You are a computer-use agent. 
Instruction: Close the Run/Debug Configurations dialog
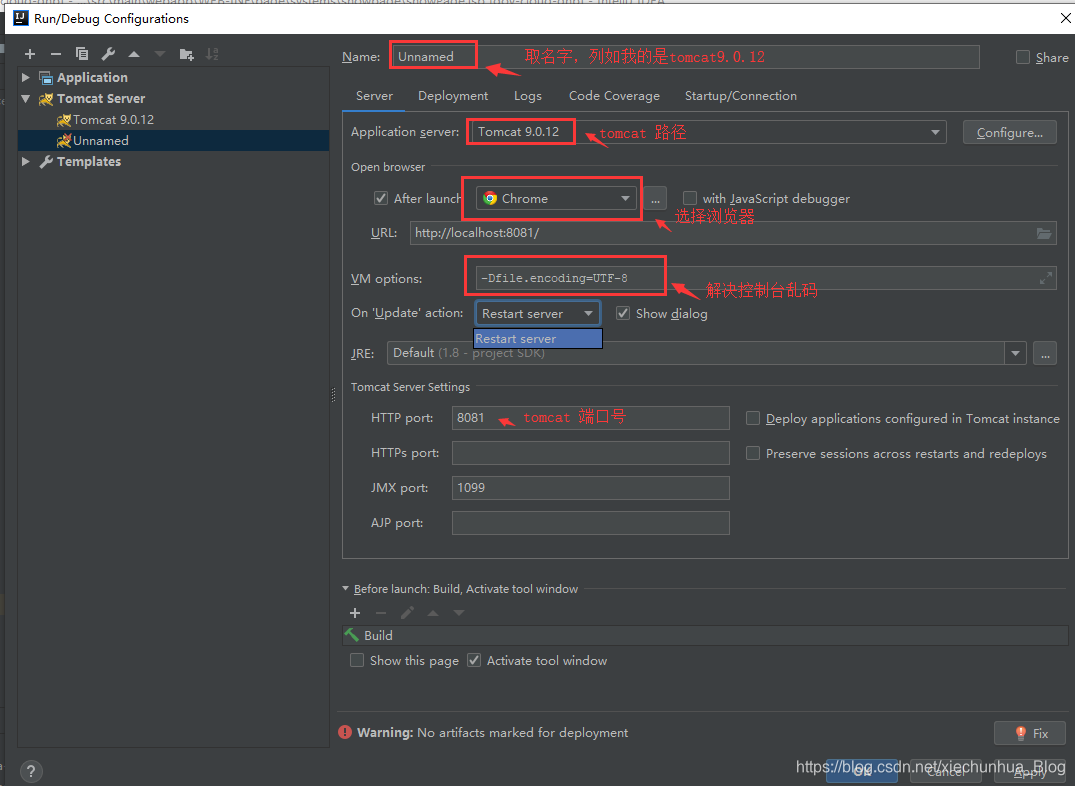click(x=1066, y=19)
